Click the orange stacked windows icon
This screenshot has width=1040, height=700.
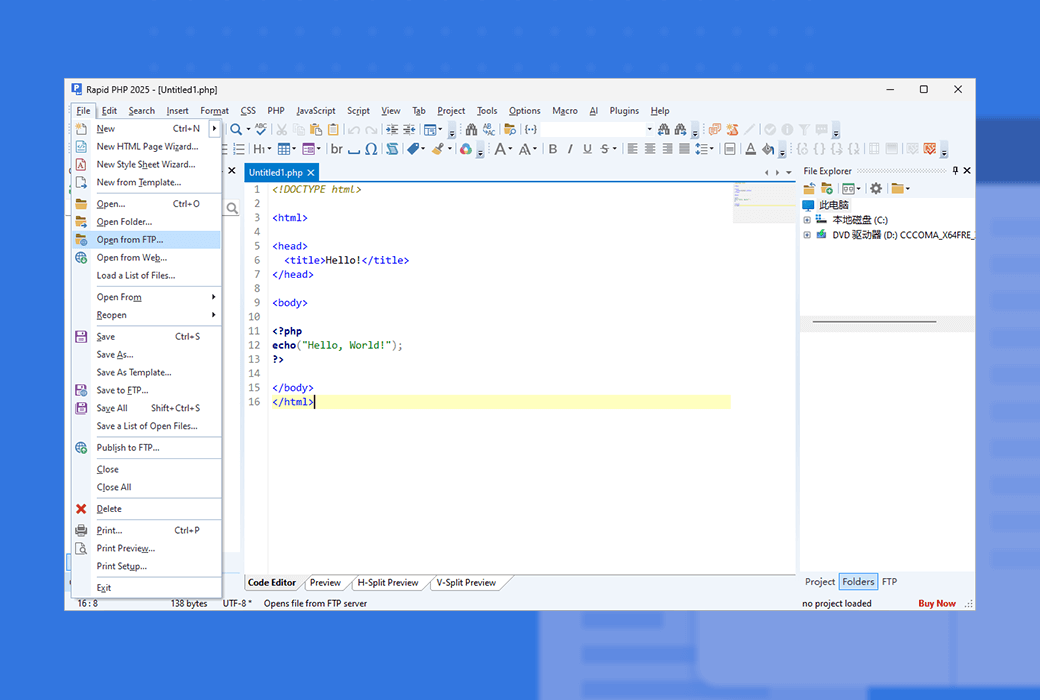[x=714, y=129]
